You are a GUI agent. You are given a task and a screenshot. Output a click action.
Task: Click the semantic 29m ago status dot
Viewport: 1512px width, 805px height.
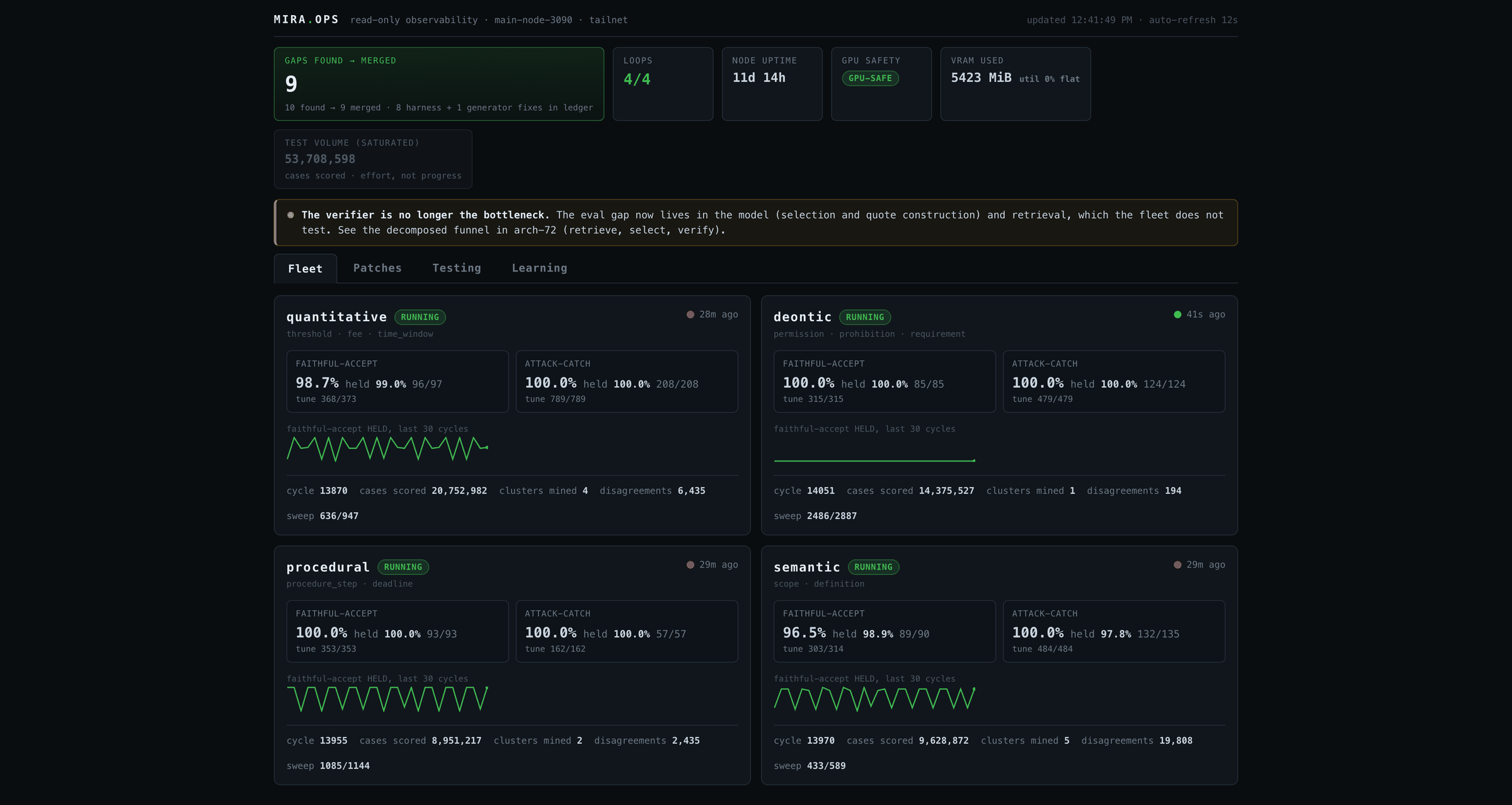click(1177, 565)
